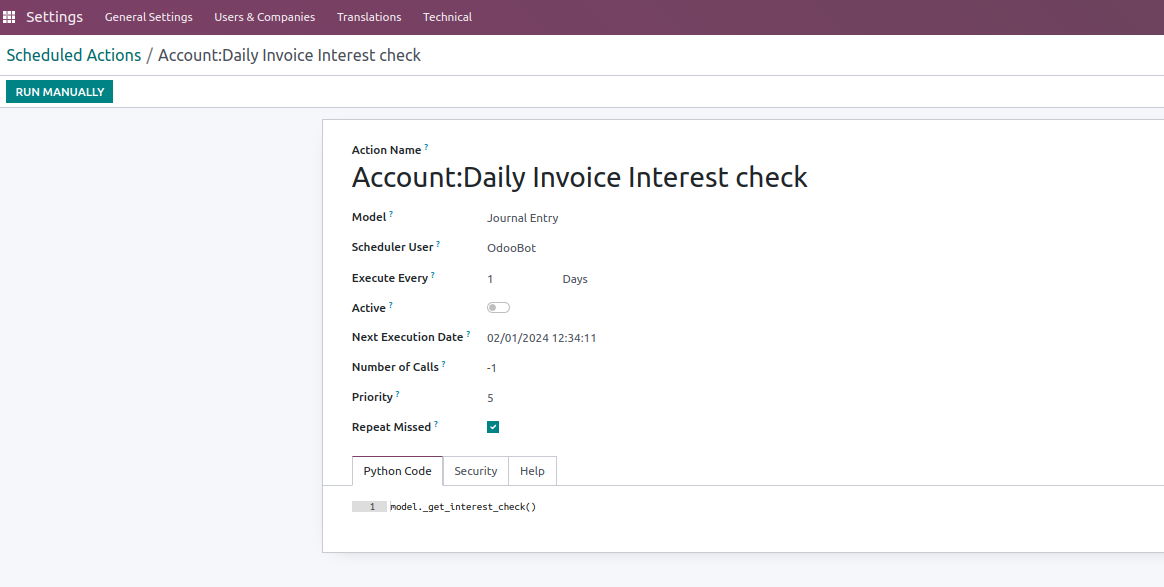Click the help question mark beside Model
The image size is (1164, 587).
(x=391, y=214)
